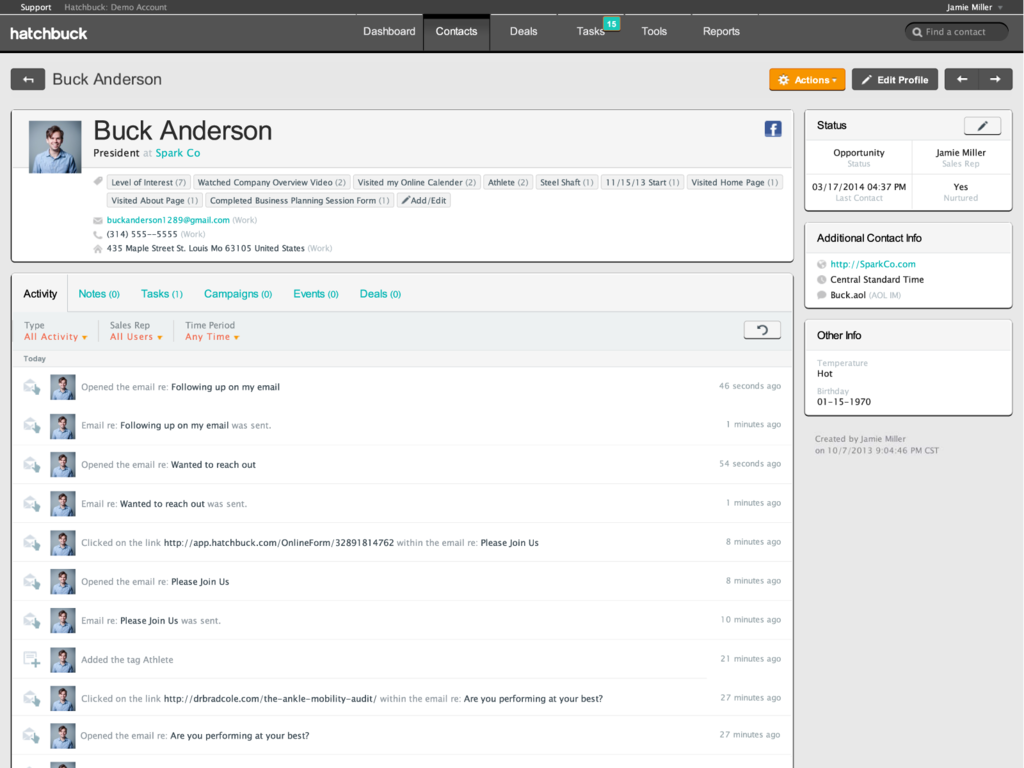This screenshot has width=1024, height=768.
Task: Click the Visited Home Page (1) tag
Action: 735,182
